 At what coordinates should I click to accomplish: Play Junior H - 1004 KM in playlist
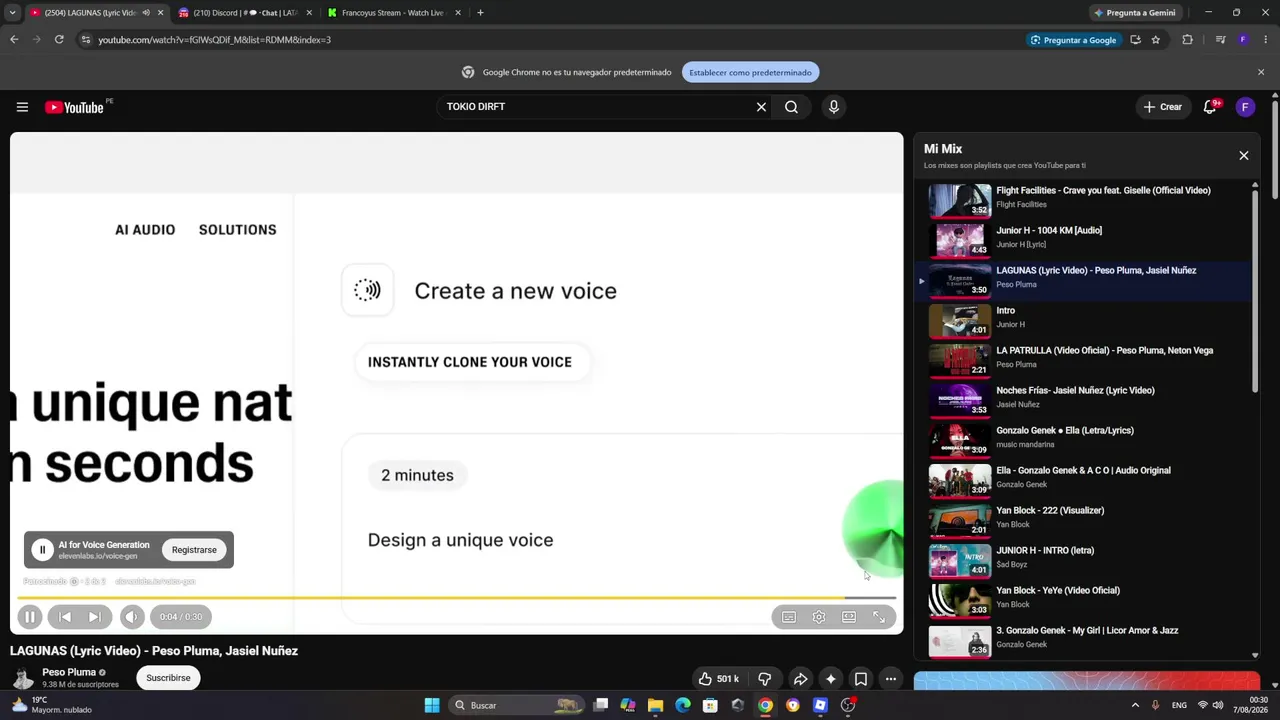tap(1084, 240)
